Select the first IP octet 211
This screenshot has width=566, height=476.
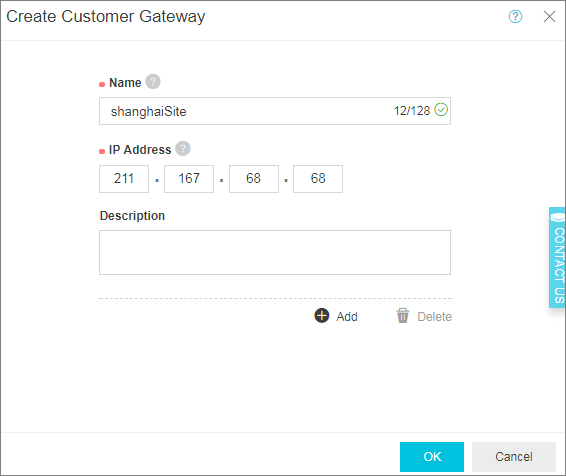124,179
